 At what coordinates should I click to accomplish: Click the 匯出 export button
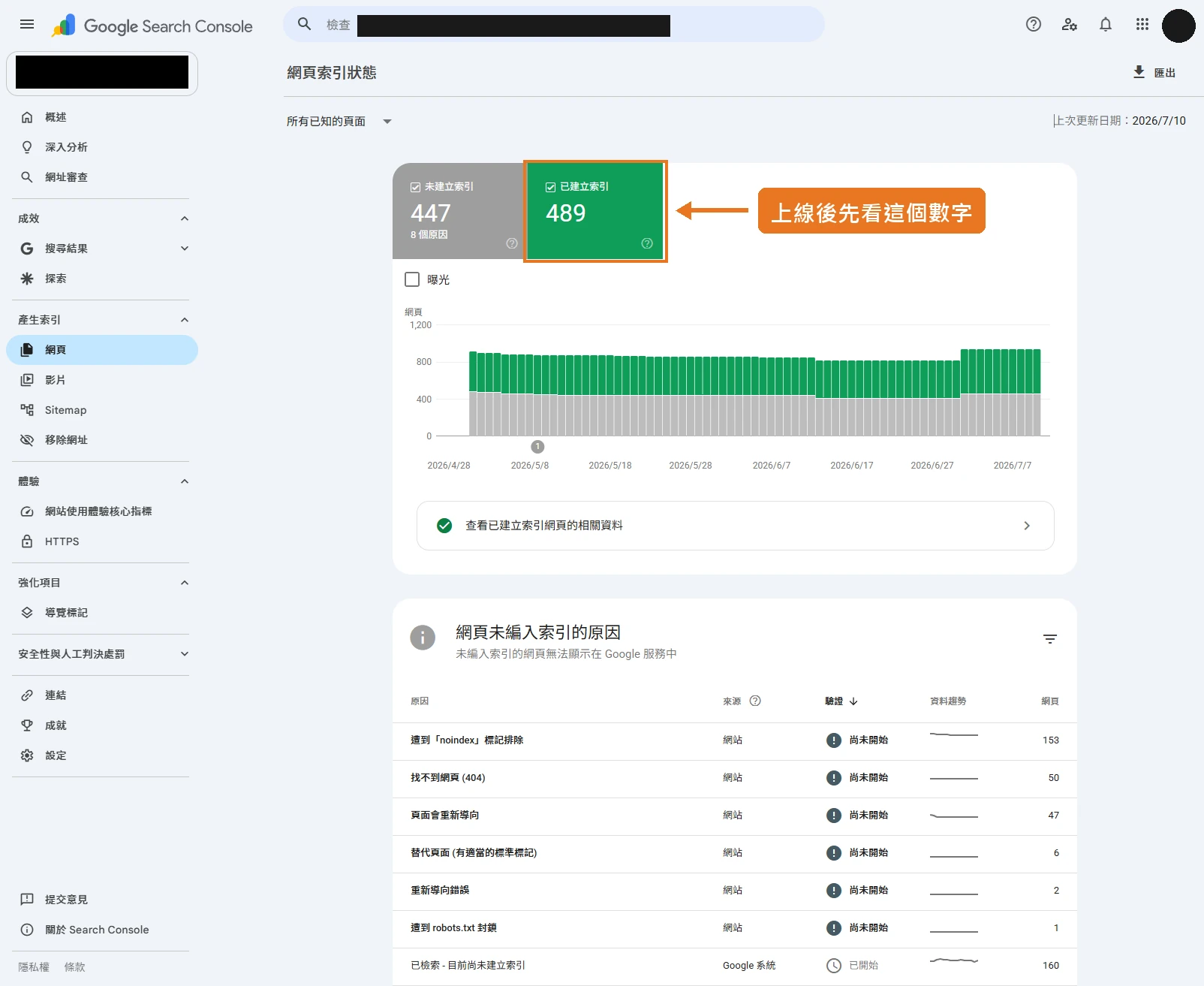click(1154, 72)
